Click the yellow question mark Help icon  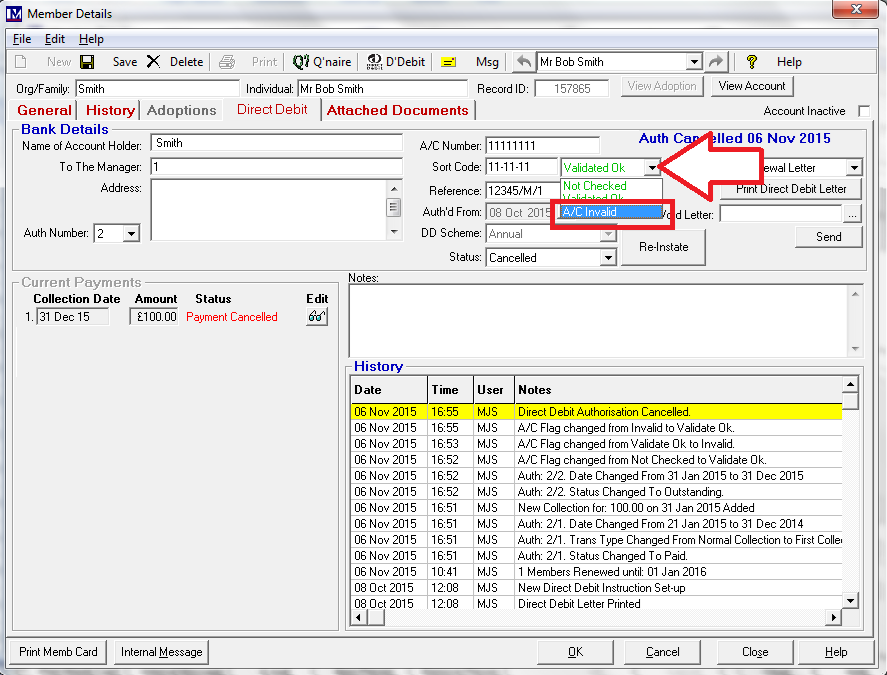pyautogui.click(x=751, y=62)
